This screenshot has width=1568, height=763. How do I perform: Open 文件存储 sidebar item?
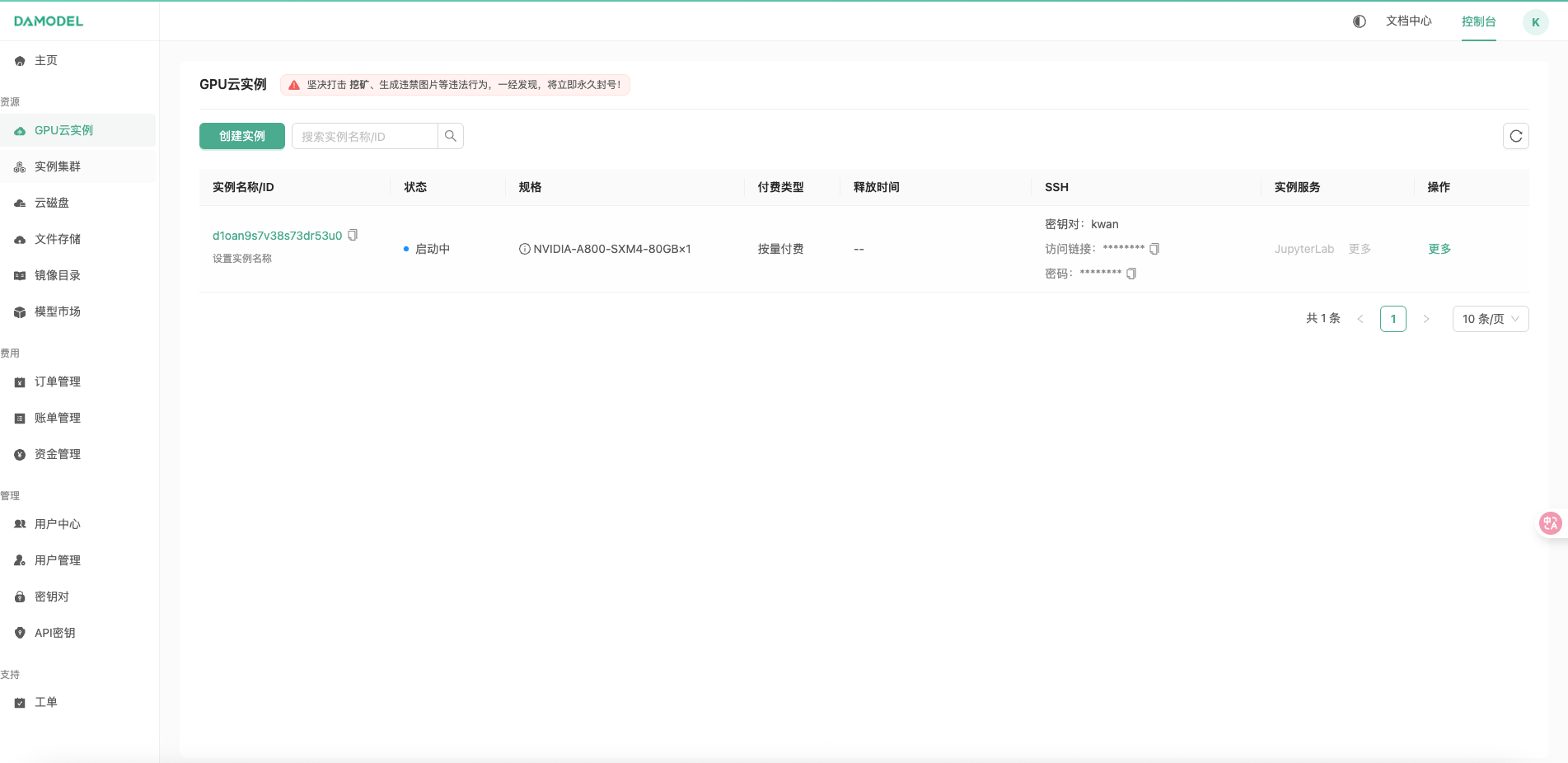77,239
